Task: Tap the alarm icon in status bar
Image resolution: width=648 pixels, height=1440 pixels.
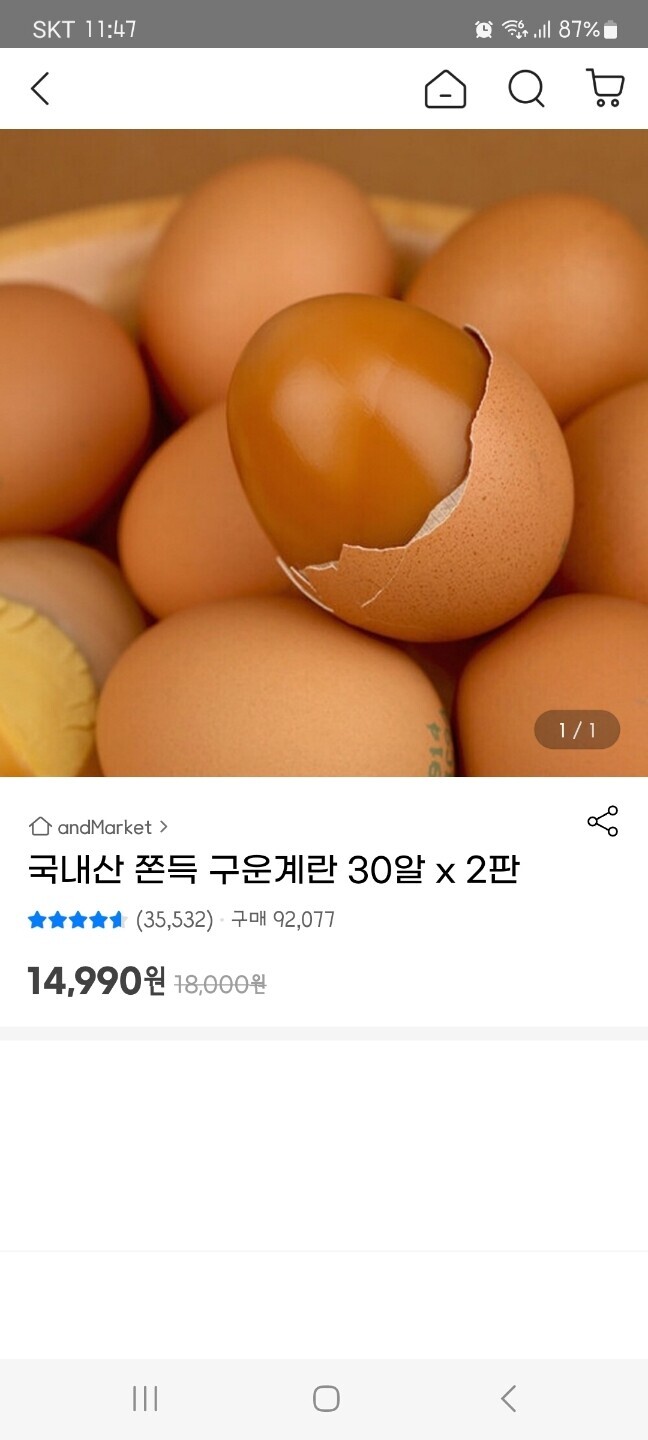Action: [x=484, y=30]
